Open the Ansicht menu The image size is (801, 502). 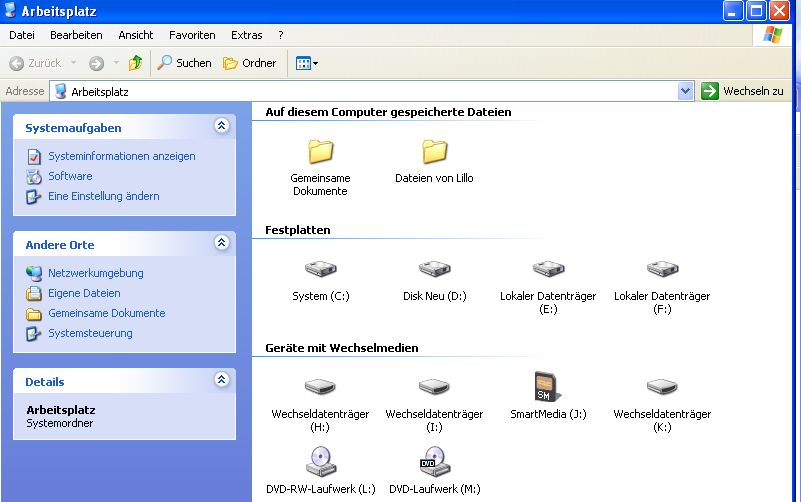pyautogui.click(x=135, y=35)
